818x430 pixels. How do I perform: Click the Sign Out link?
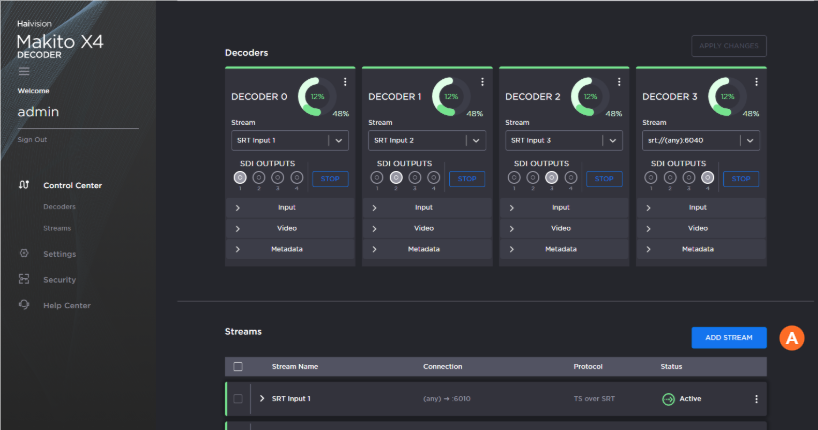[x=32, y=139]
